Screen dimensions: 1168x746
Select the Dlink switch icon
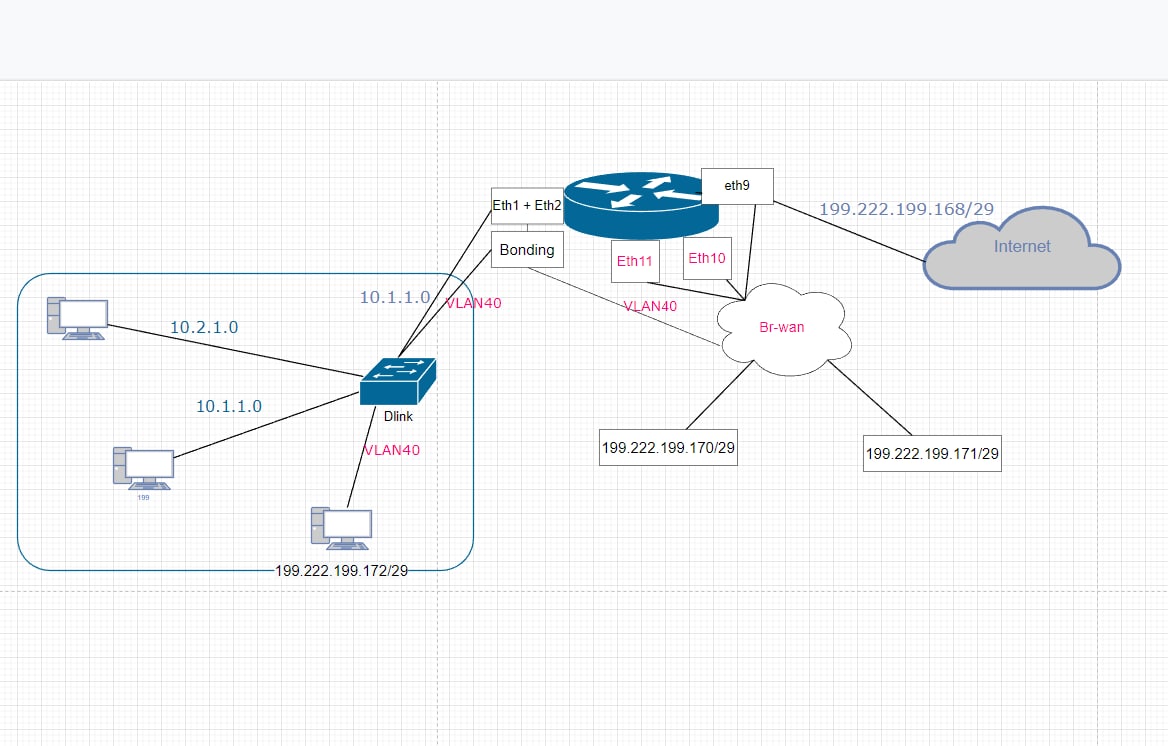[x=398, y=382]
